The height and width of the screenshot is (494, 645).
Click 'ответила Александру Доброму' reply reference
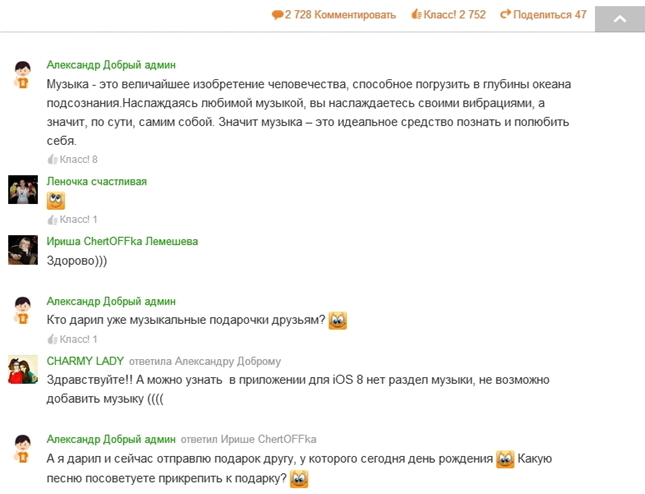(205, 362)
